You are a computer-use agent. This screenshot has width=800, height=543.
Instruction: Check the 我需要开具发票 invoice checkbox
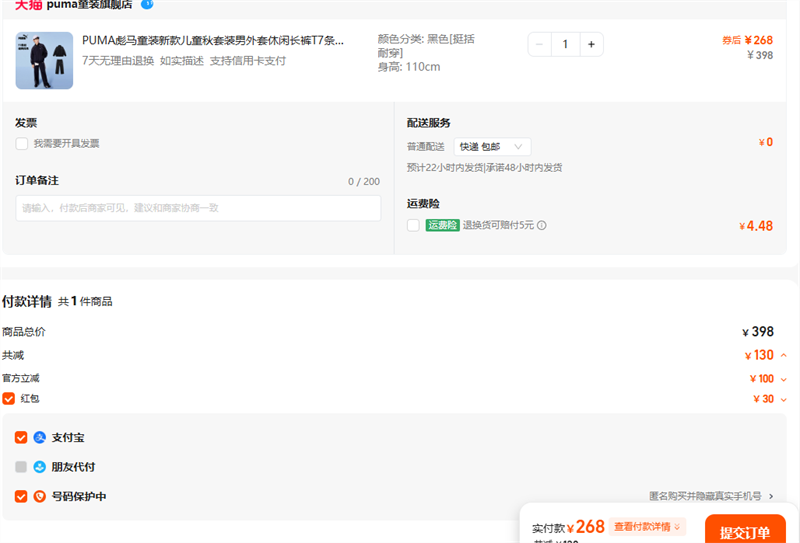(22, 144)
